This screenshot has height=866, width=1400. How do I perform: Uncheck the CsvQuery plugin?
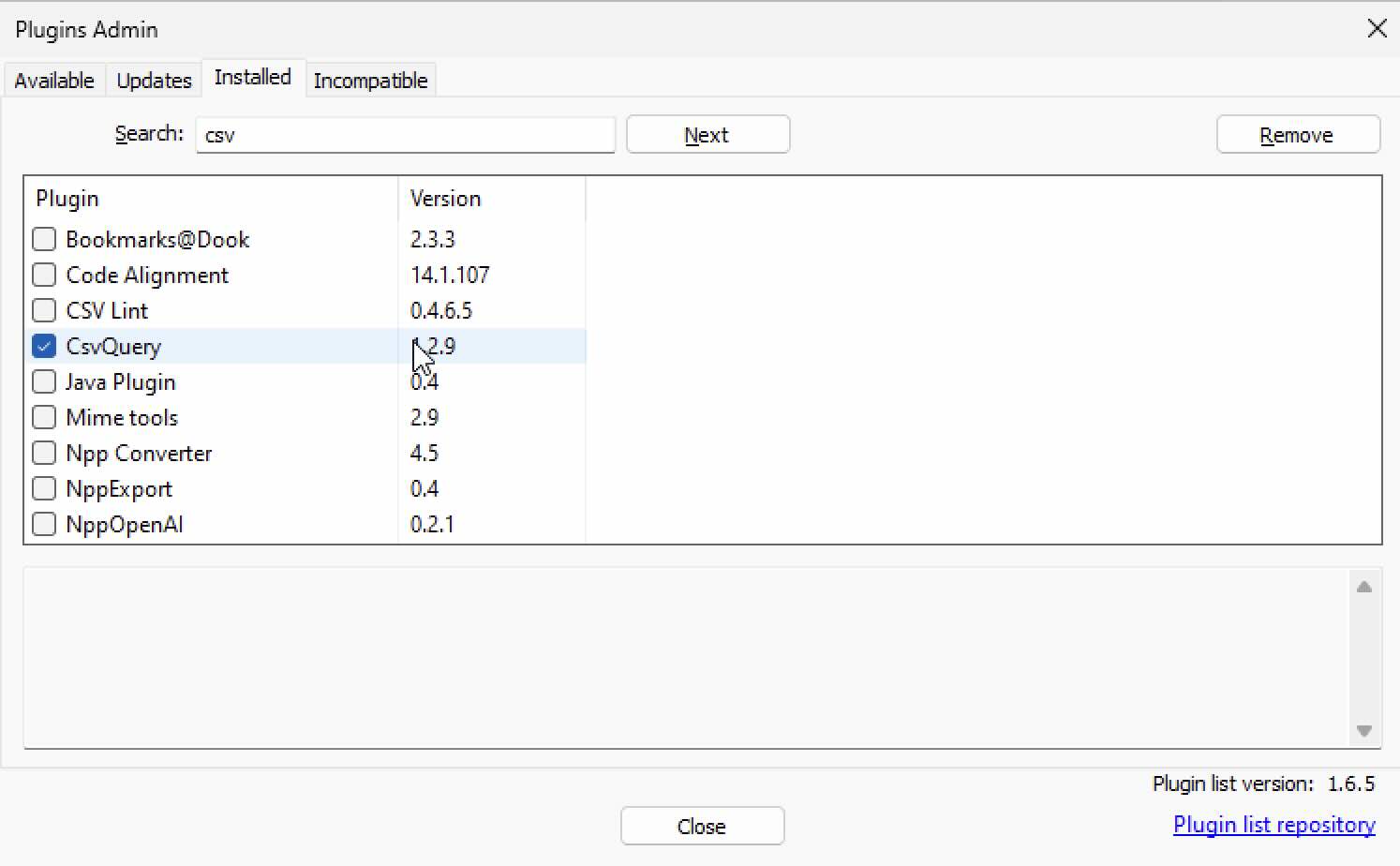pyautogui.click(x=44, y=346)
